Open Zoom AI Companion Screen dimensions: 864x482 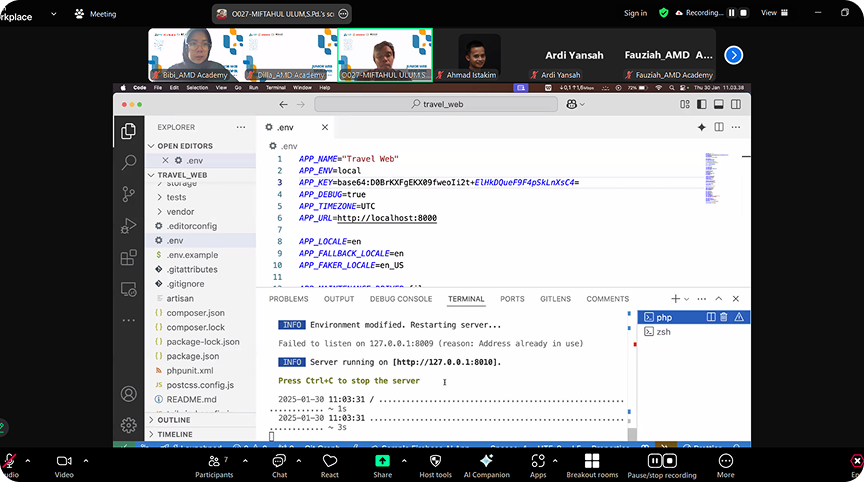click(x=487, y=466)
